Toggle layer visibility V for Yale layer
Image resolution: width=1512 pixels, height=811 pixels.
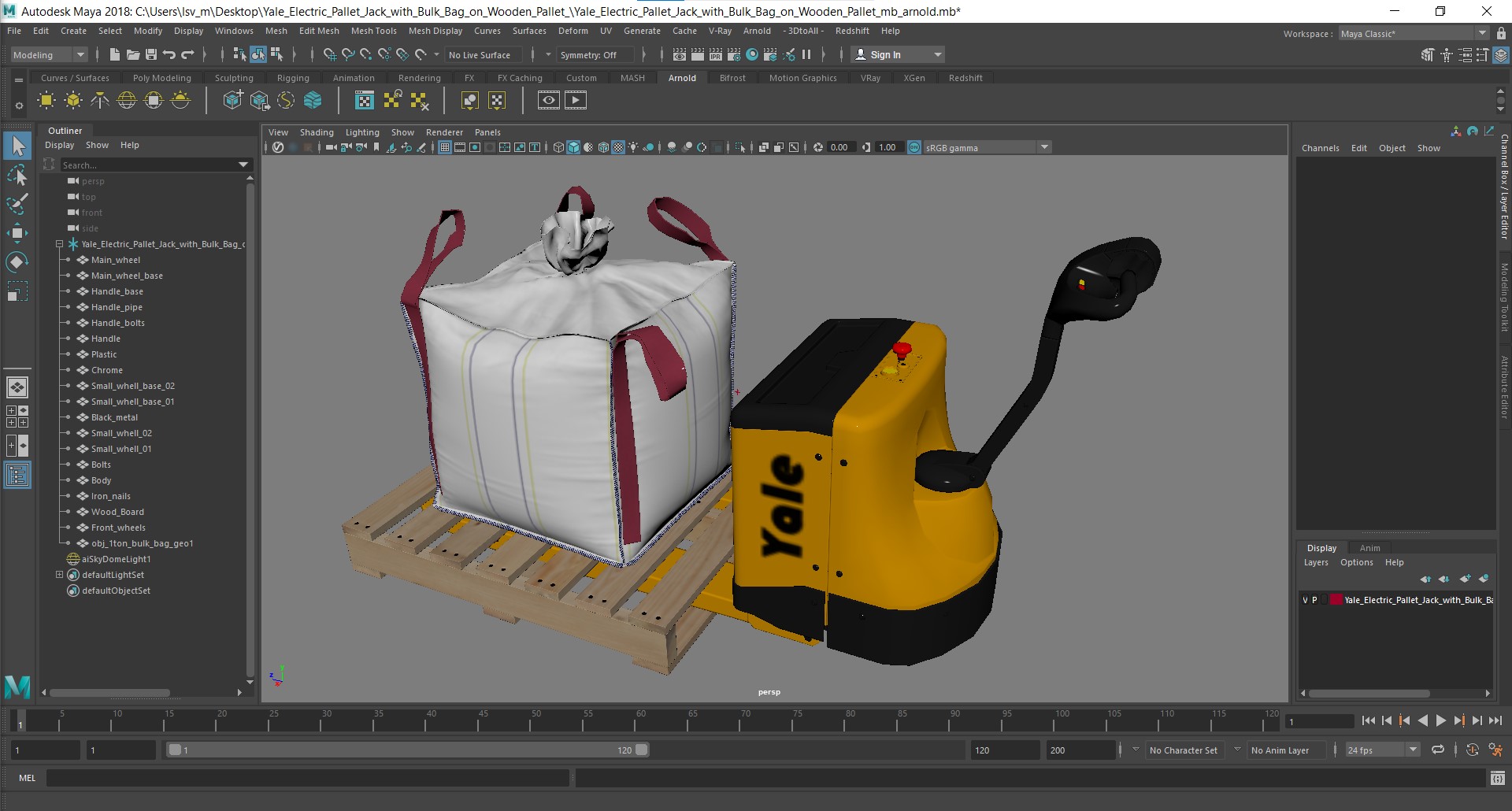[x=1305, y=600]
